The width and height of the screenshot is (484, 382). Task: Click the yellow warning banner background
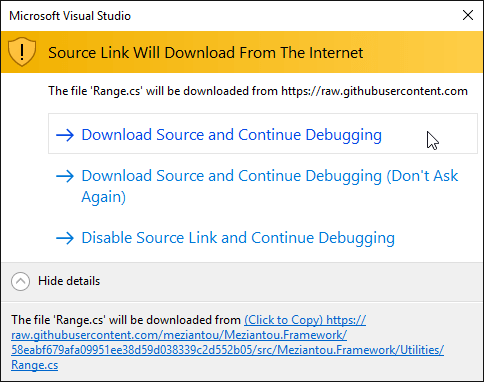click(420, 52)
